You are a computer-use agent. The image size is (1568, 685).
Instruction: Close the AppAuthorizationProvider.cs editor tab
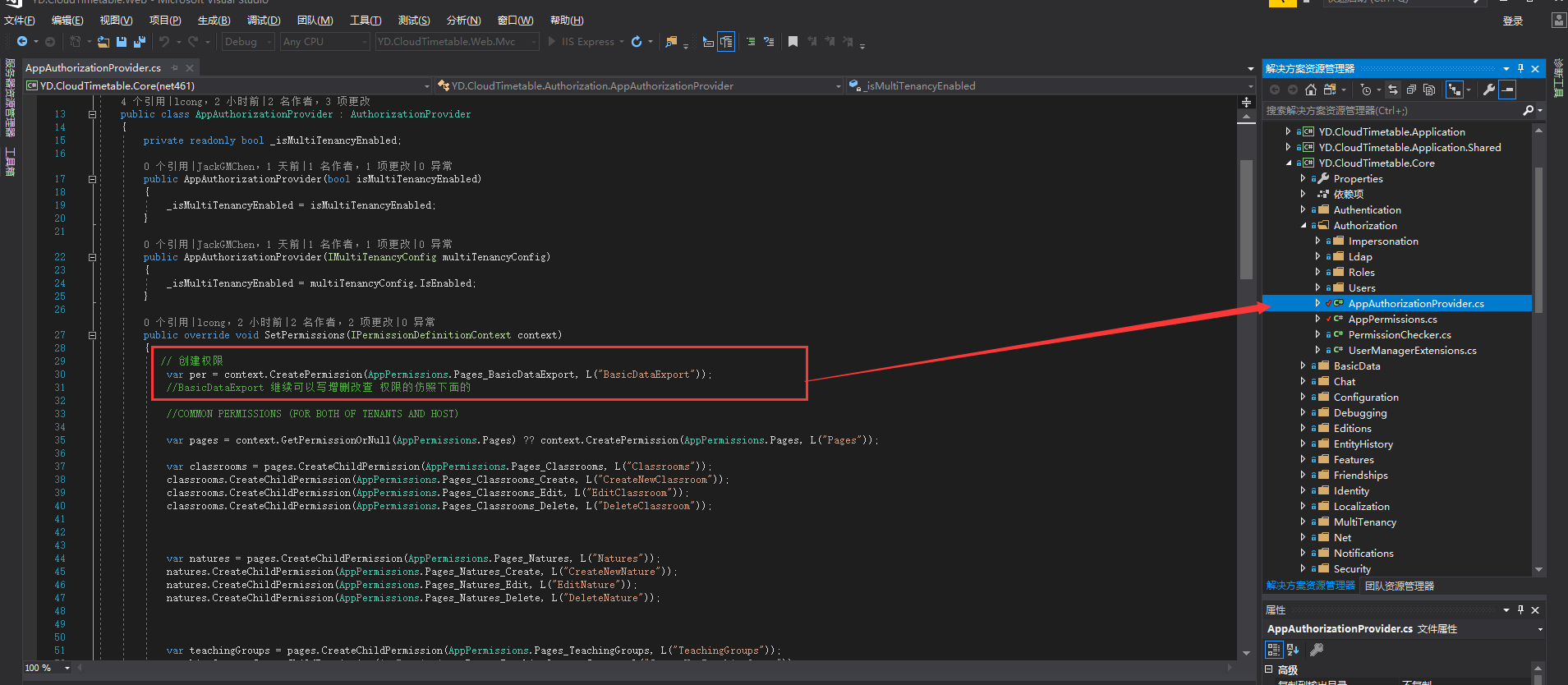[x=190, y=68]
